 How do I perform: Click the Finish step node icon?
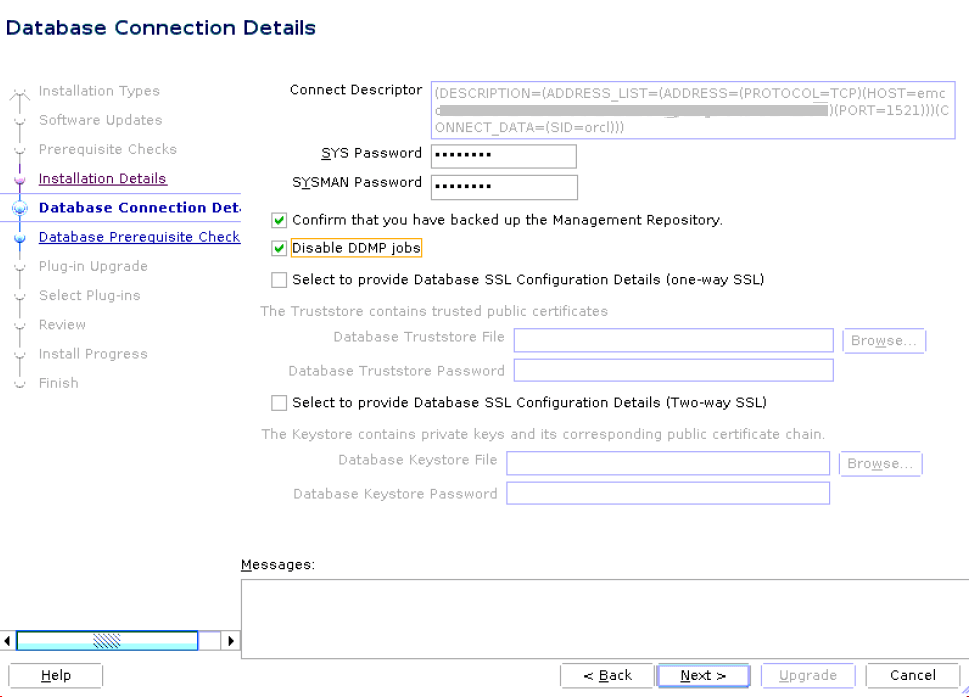pyautogui.click(x=20, y=383)
